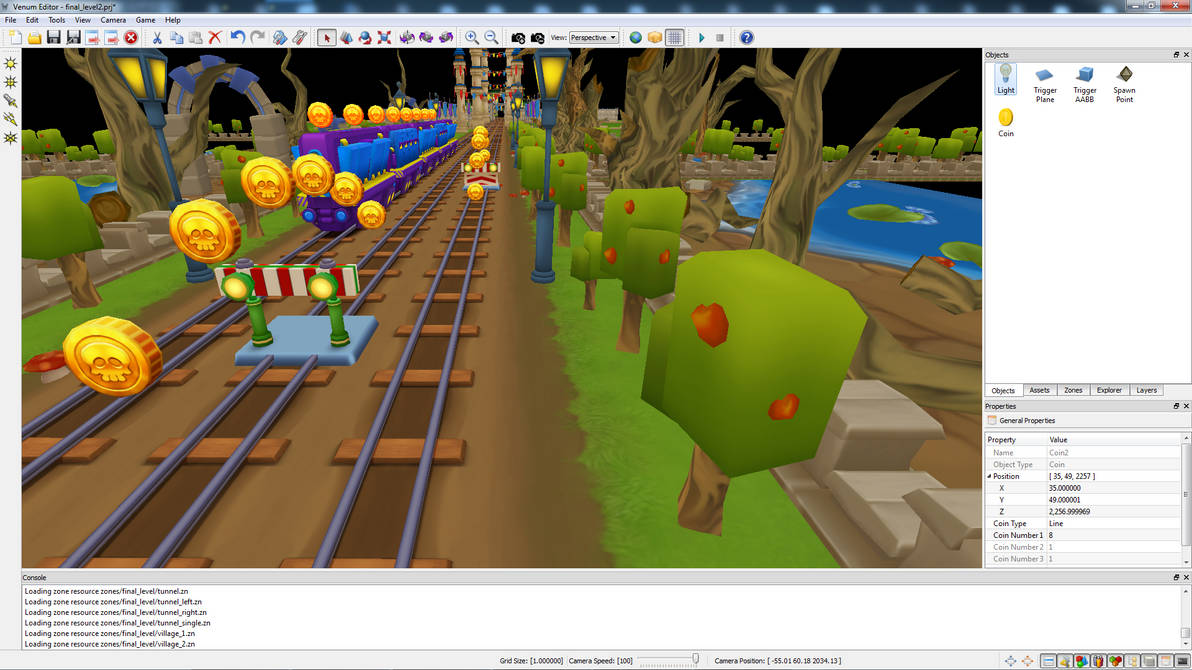Undo the last action
The image size is (1192, 670).
pyautogui.click(x=238, y=37)
